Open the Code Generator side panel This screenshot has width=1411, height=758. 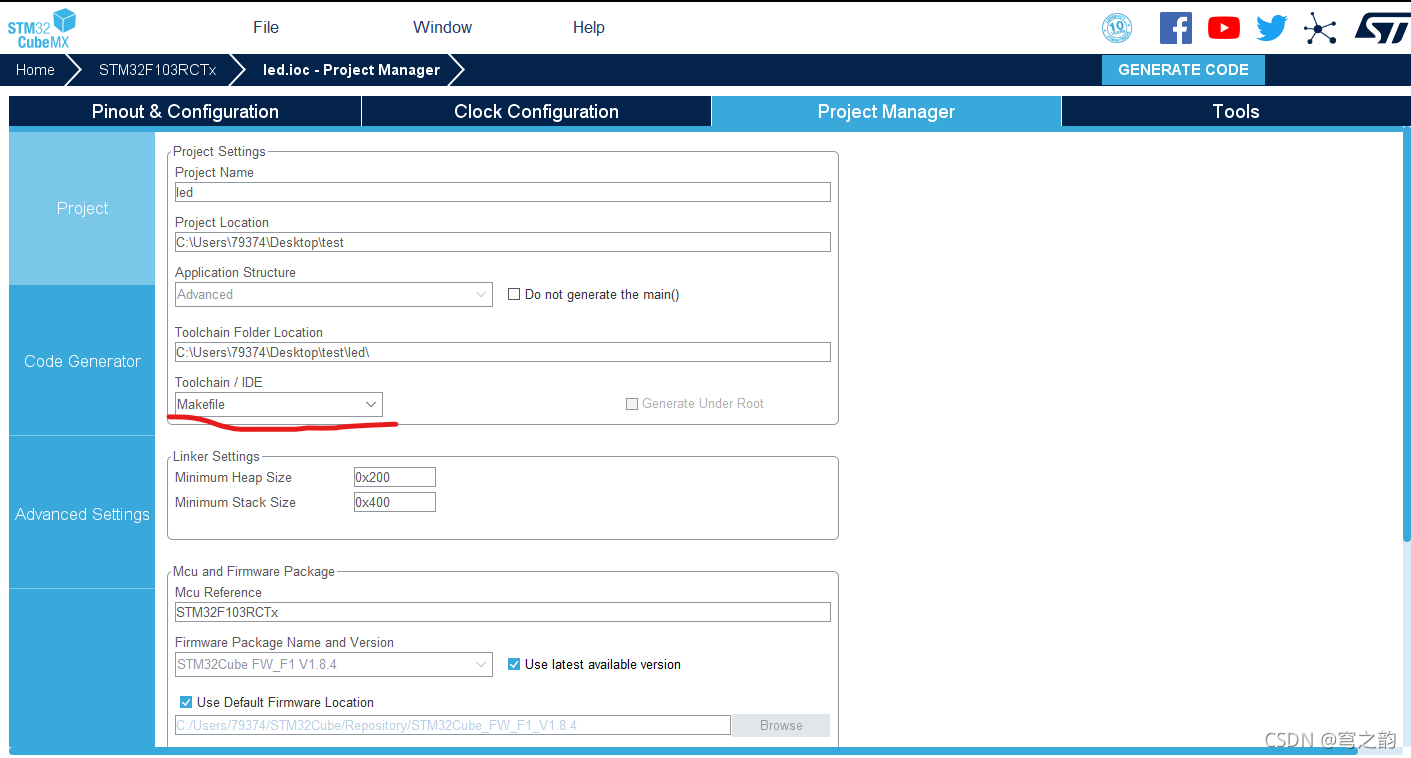[x=82, y=361]
